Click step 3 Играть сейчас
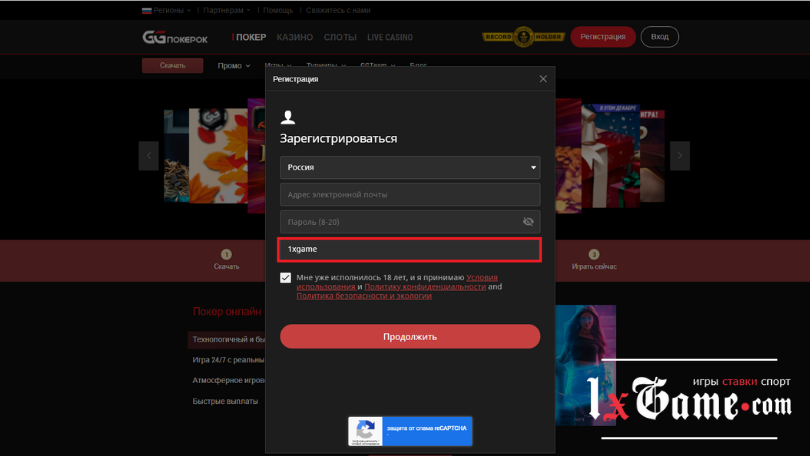The height and width of the screenshot is (456, 810). pos(594,260)
